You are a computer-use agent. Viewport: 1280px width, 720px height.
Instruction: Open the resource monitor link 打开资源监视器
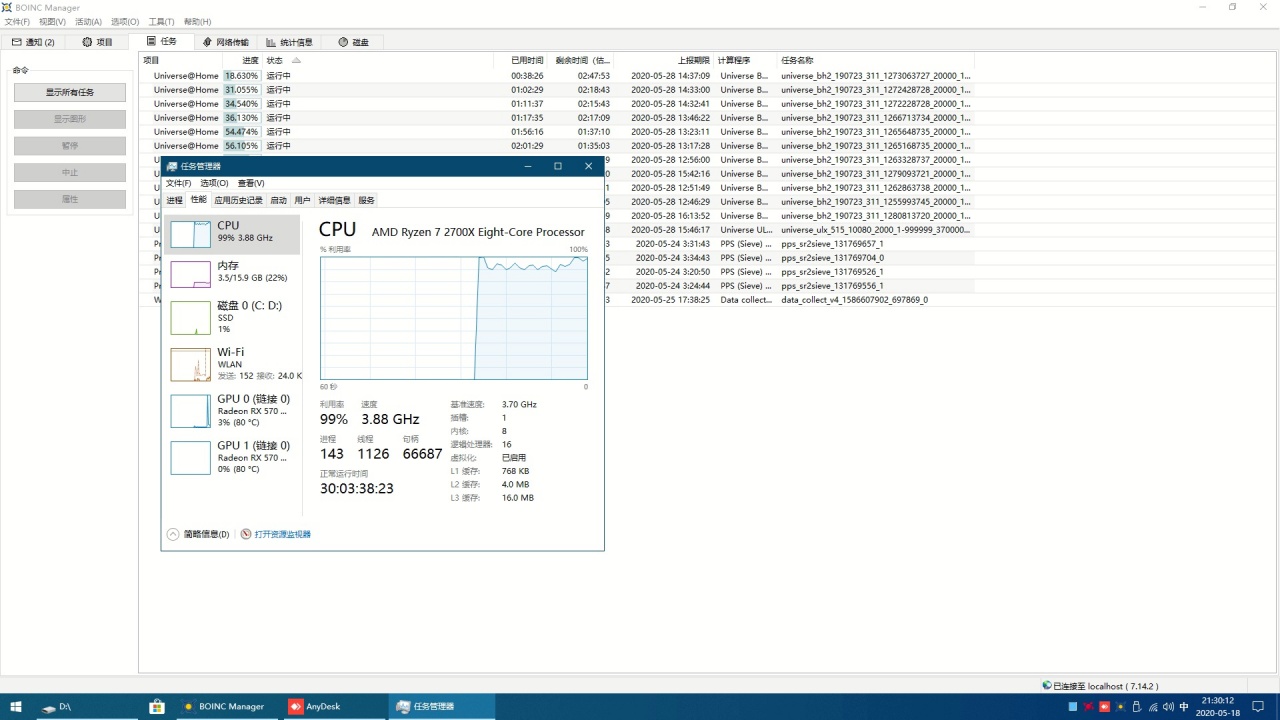(x=282, y=534)
